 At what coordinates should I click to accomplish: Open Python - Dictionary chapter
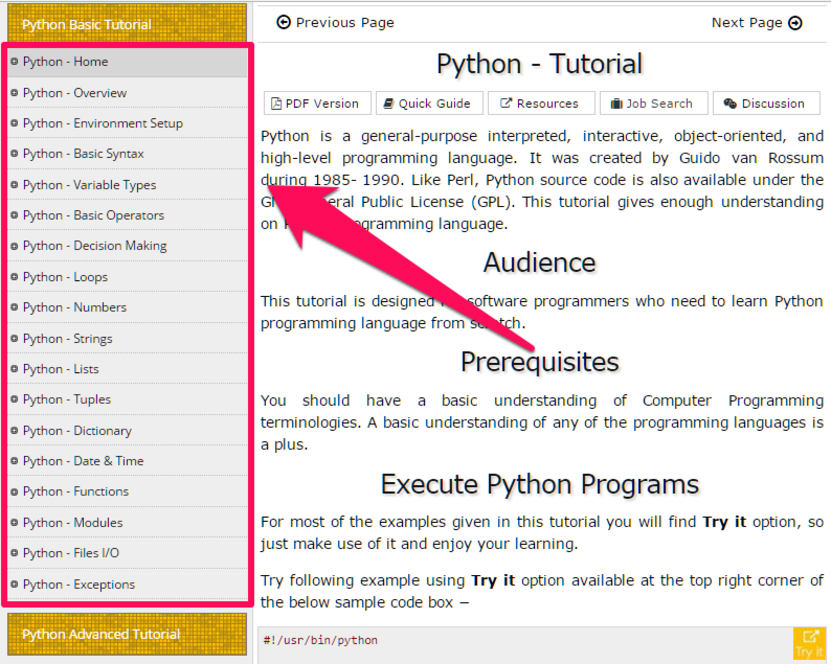pos(128,430)
